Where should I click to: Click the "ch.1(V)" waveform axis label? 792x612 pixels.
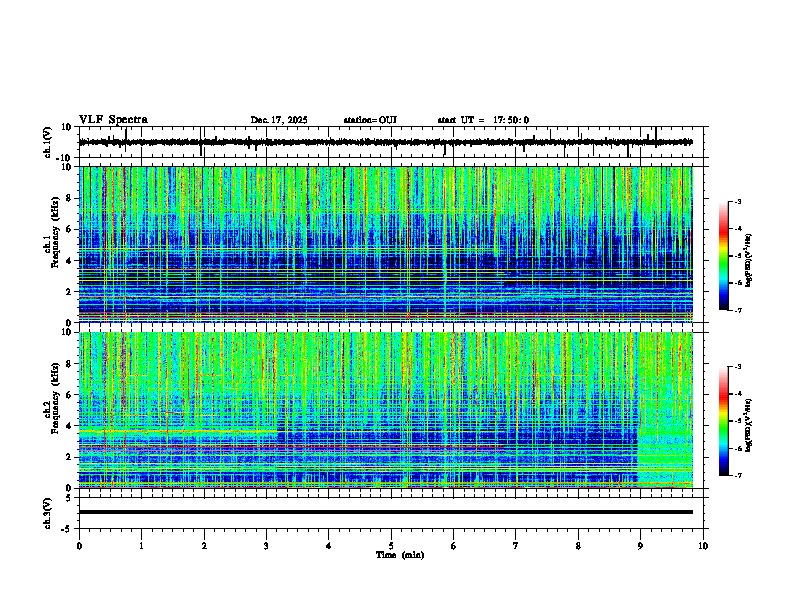tap(48, 142)
